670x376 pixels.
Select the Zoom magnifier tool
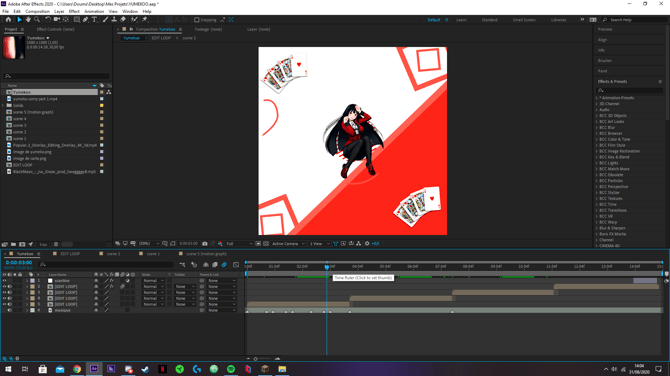(x=37, y=20)
